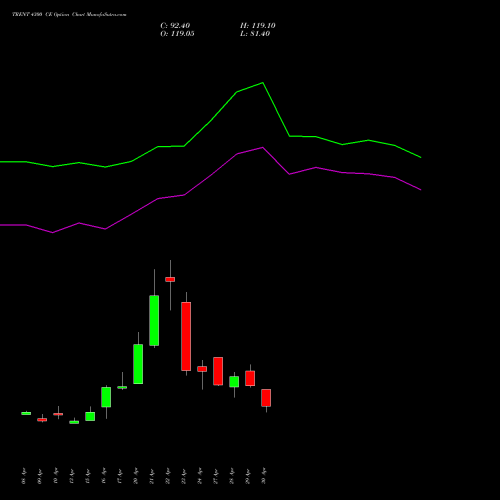Select the tall green candle above 21 Apr
500x500 pixels.
pos(154,320)
